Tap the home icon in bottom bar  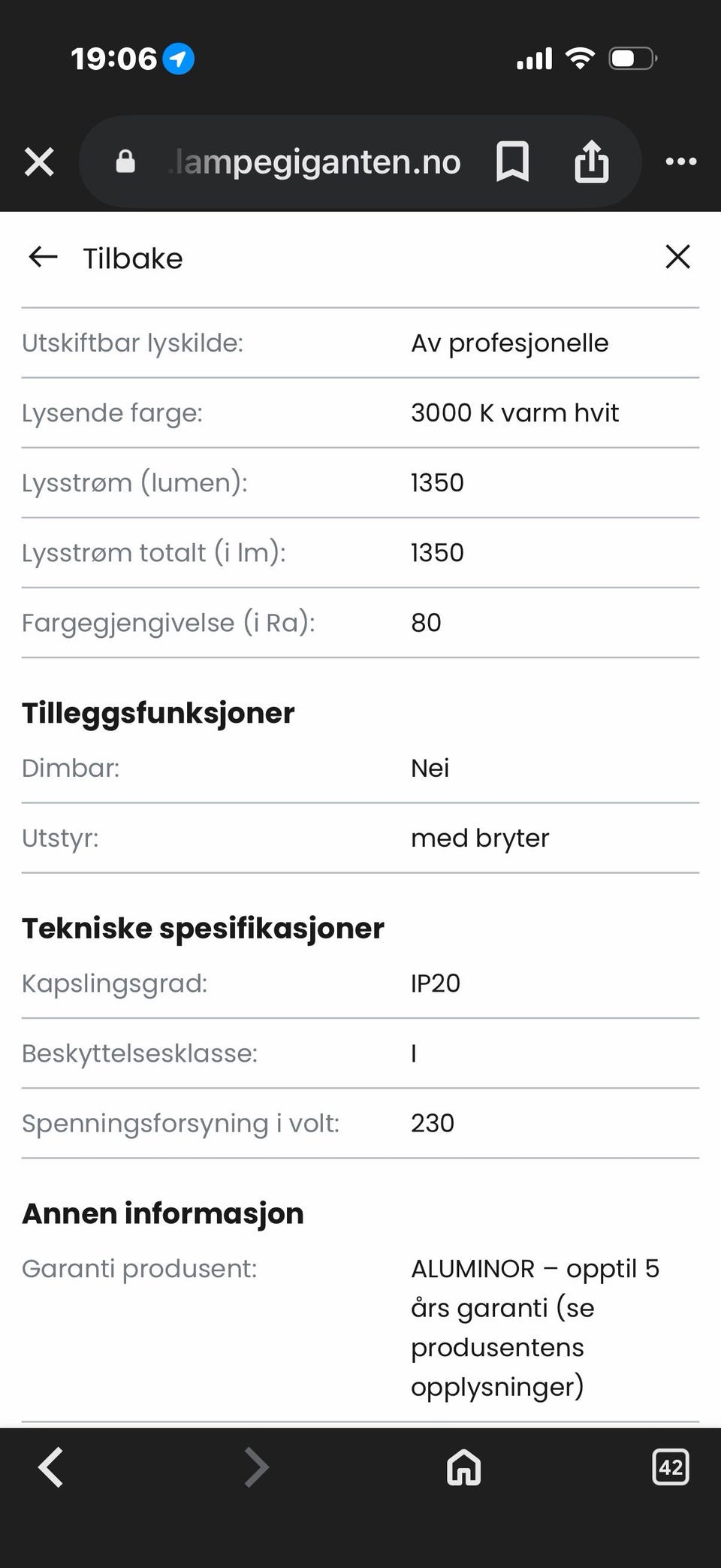(463, 1467)
